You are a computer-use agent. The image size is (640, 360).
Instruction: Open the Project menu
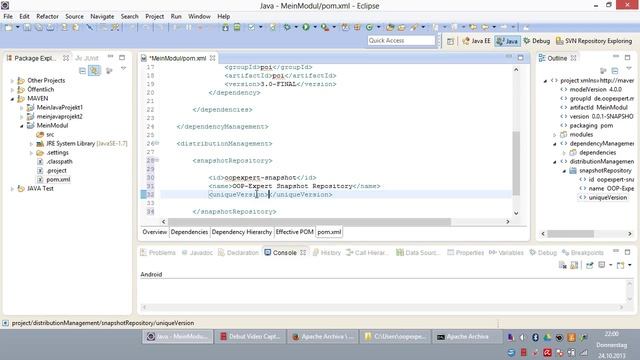point(155,16)
